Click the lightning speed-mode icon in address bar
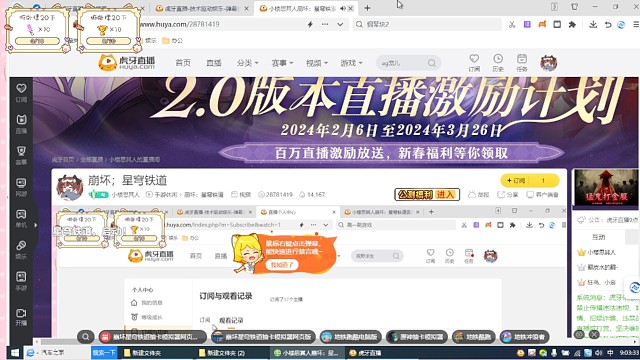Viewport: 640px width, 360px height. [x=310, y=24]
